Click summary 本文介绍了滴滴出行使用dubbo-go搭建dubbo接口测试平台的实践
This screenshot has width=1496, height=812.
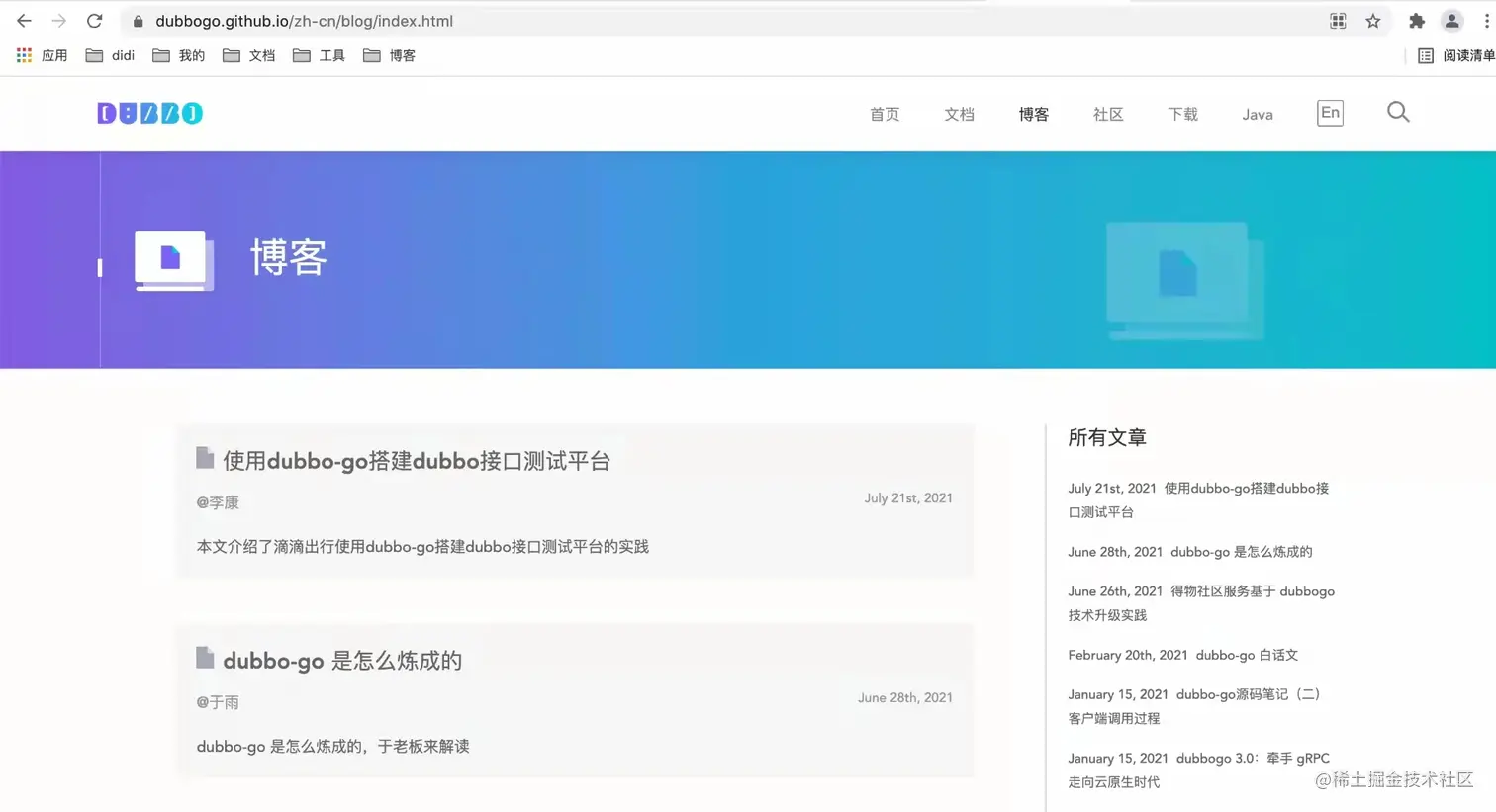coord(422,547)
